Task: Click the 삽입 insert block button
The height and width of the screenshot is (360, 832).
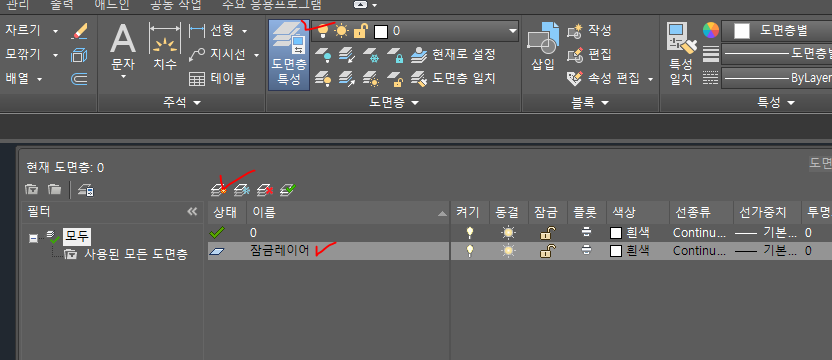Action: pyautogui.click(x=543, y=47)
